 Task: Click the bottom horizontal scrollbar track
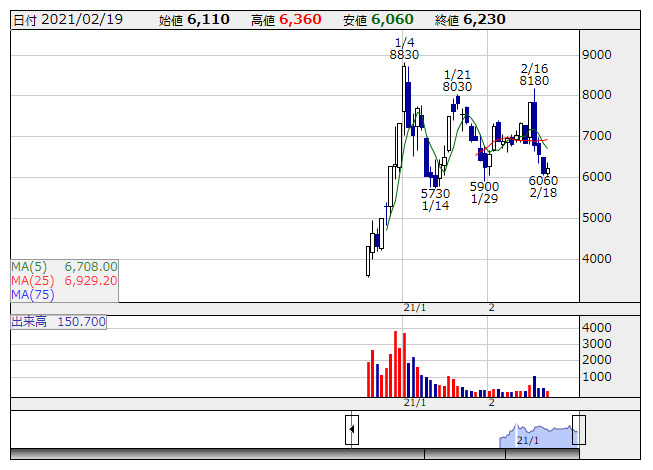(294, 454)
